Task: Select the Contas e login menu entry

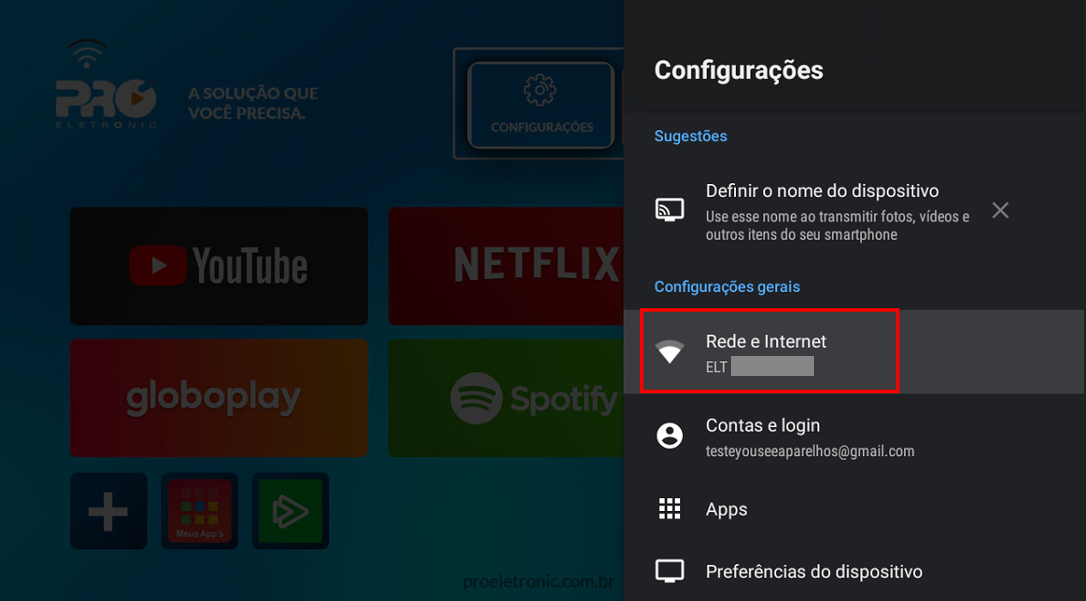Action: pos(855,436)
